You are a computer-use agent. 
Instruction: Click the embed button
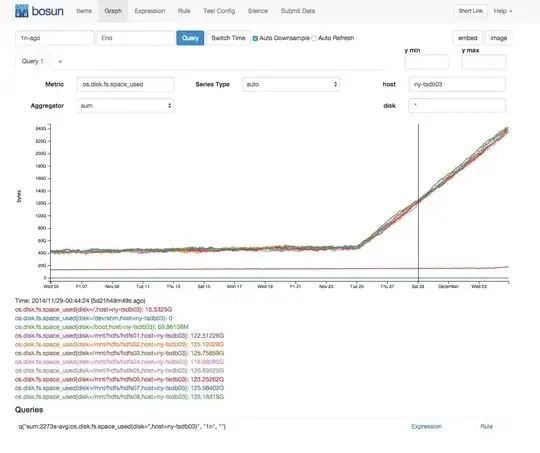467,38
